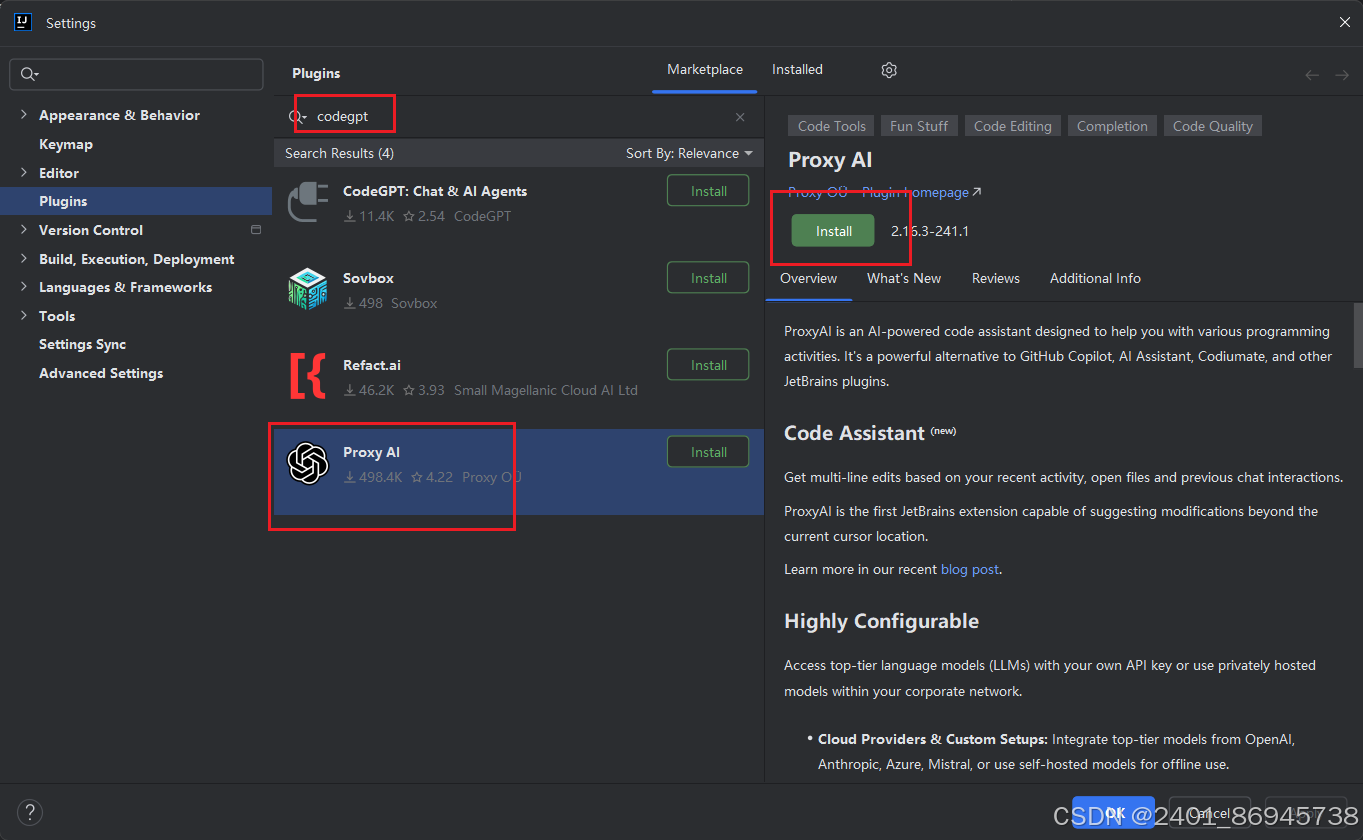The width and height of the screenshot is (1363, 840).
Task: Expand the Tools settings node
Action: point(23,316)
